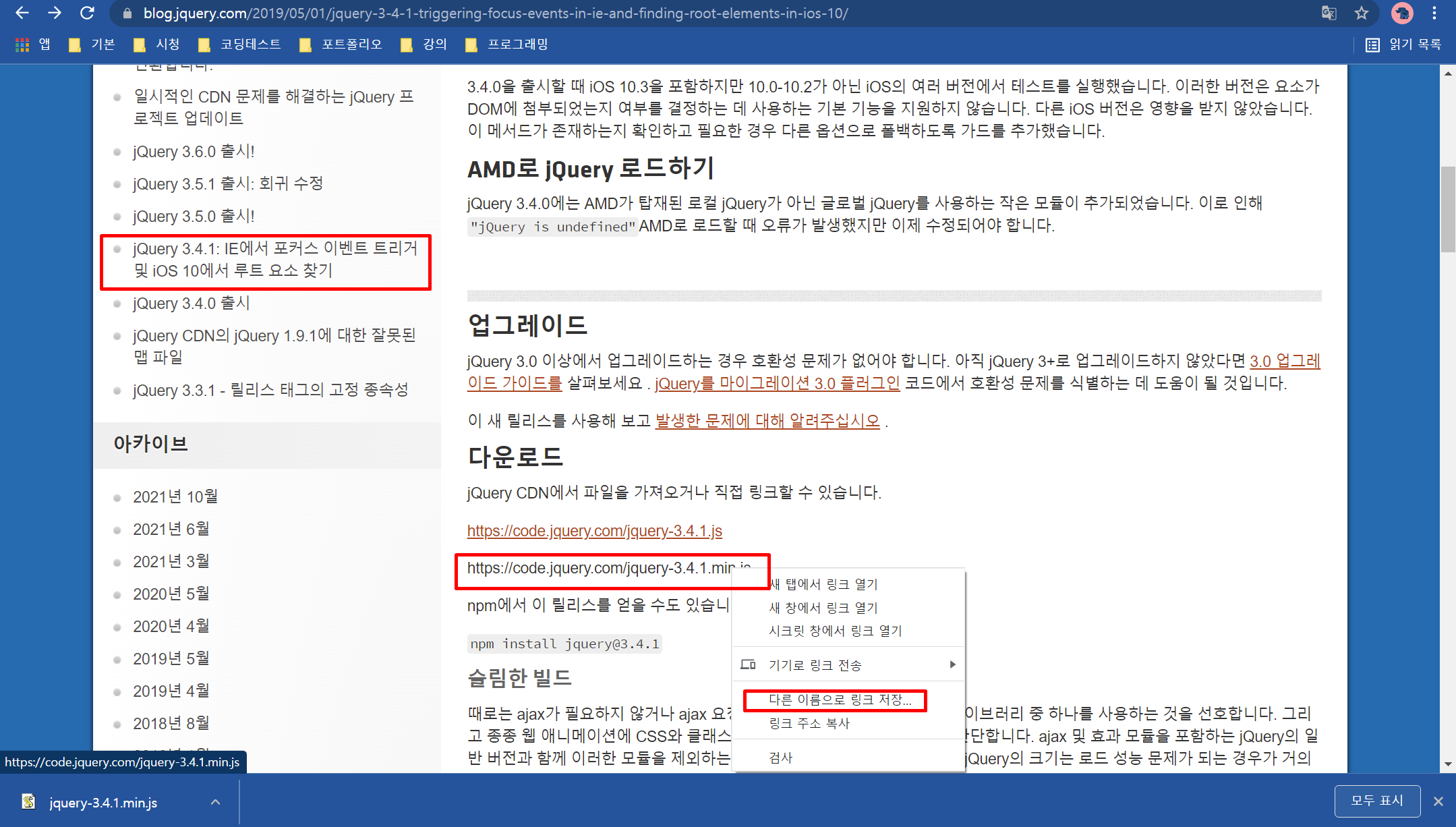Bookmark this page with star icon
The height and width of the screenshot is (827, 1456).
1362,13
